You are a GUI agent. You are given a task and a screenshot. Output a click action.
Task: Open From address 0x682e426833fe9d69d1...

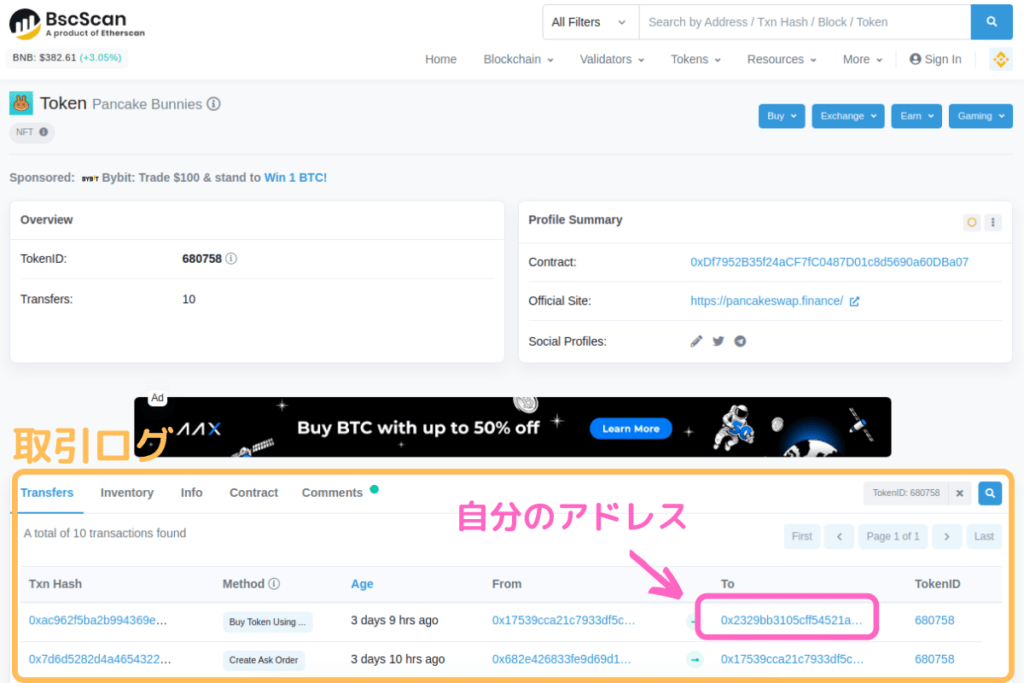coord(562,659)
